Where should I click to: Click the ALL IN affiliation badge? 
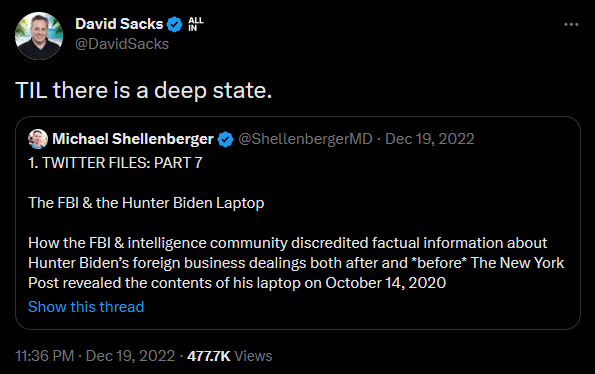click(195, 24)
